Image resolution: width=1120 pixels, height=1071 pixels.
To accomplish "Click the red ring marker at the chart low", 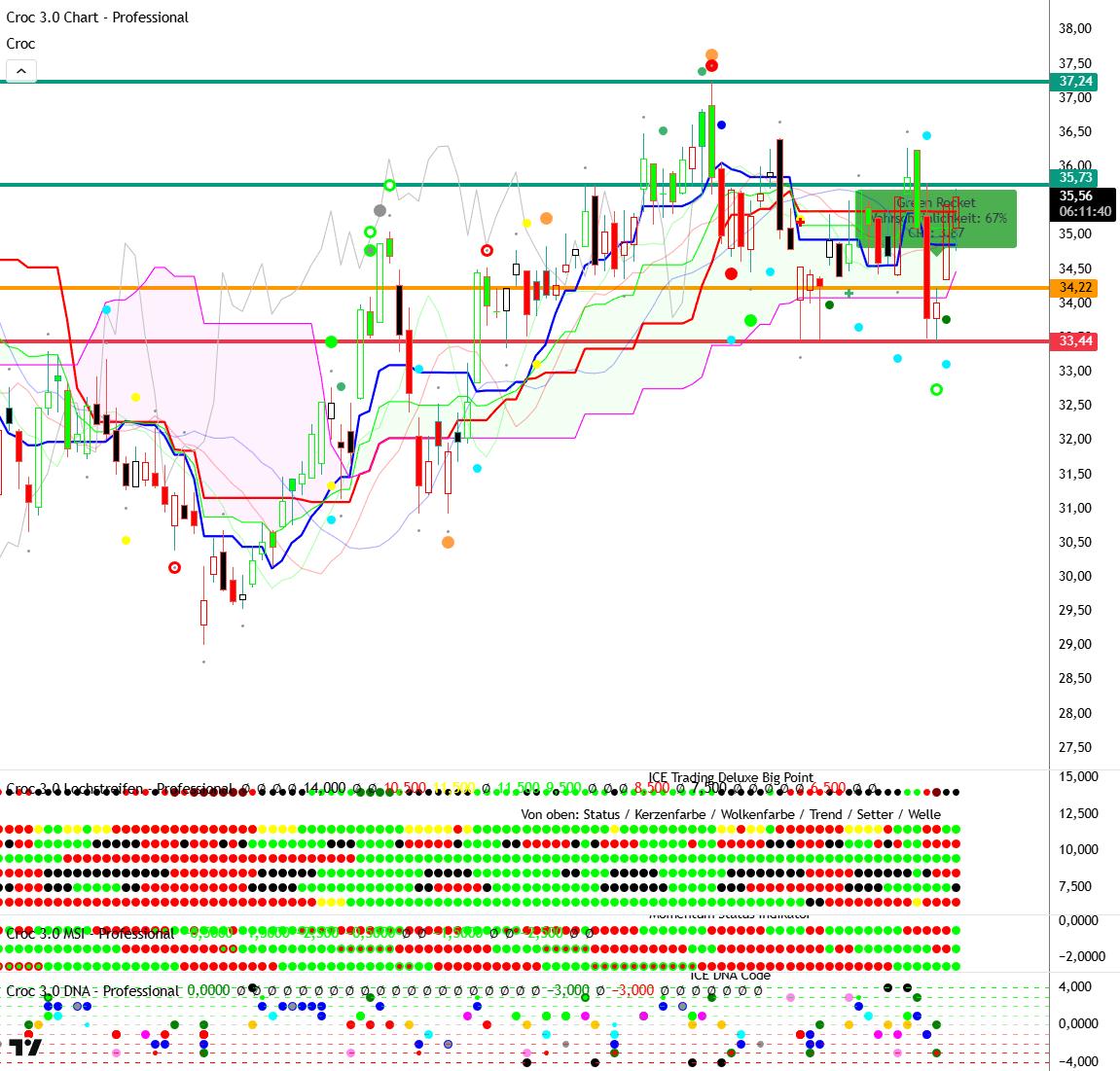I will pos(174,567).
